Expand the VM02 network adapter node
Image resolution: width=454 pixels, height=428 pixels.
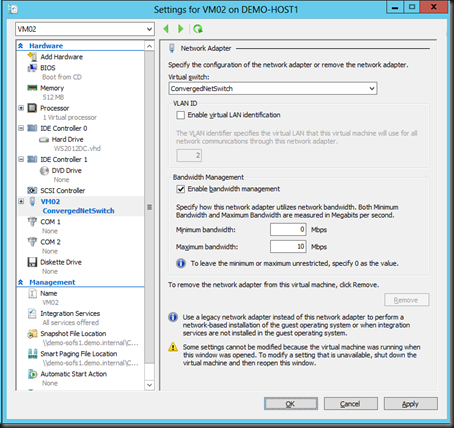pos(21,201)
